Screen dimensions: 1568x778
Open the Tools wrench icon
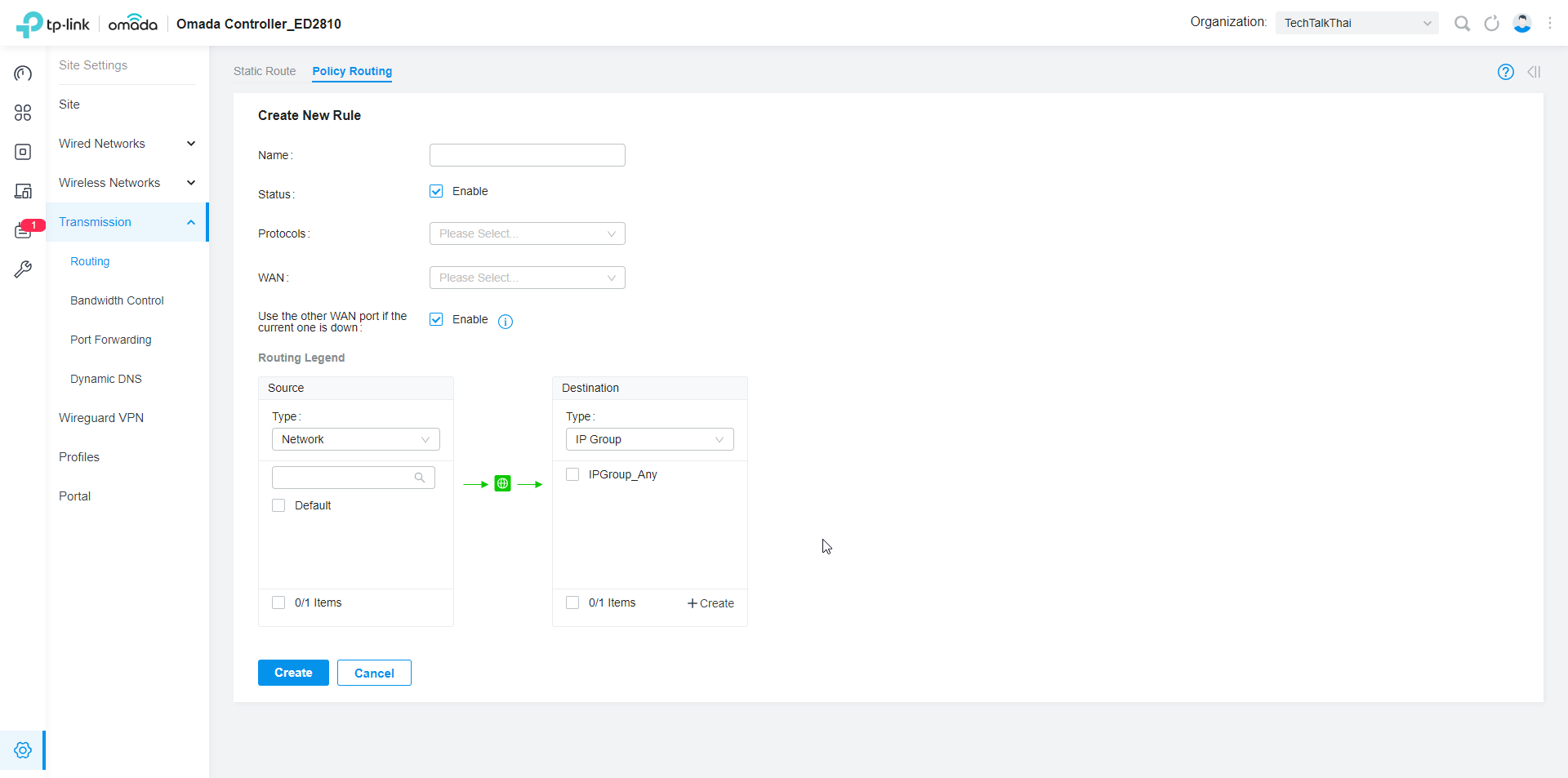pos(23,269)
